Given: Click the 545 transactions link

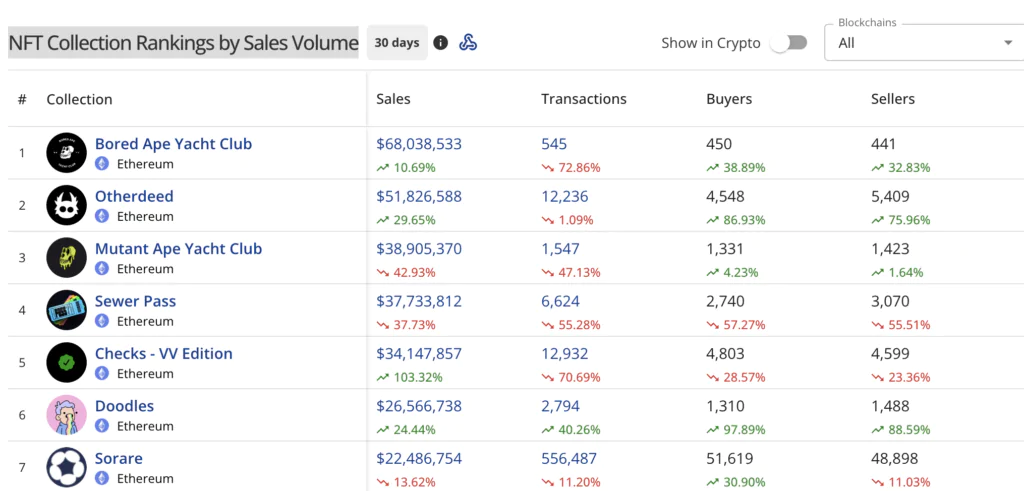Looking at the screenshot, I should [554, 144].
